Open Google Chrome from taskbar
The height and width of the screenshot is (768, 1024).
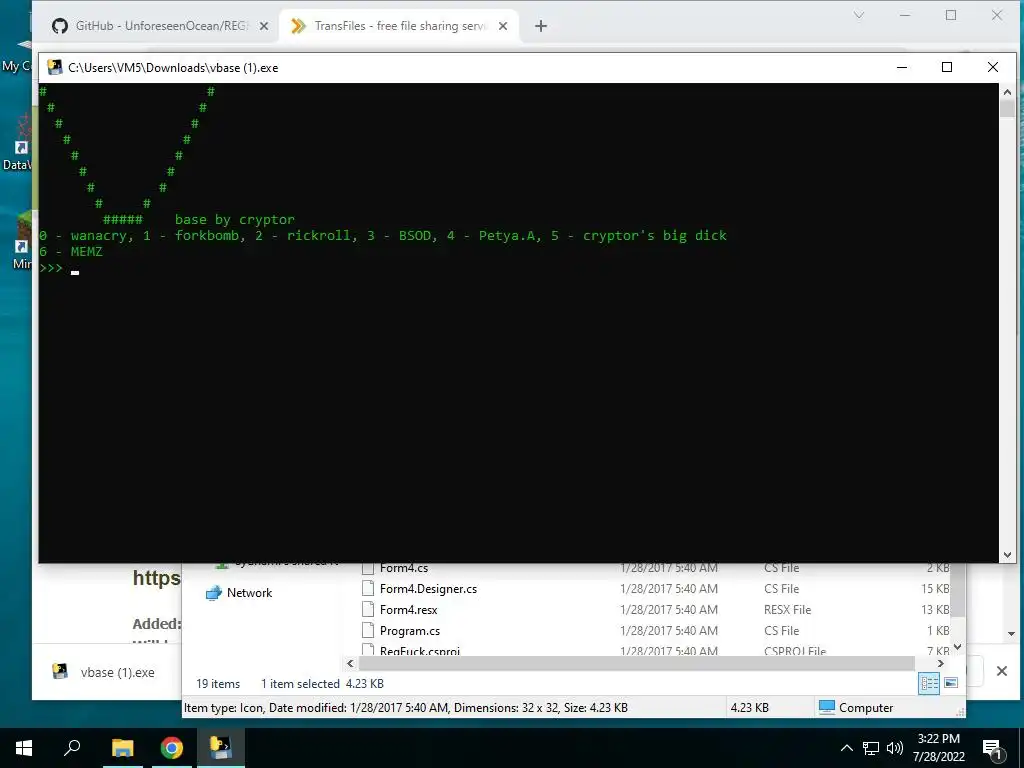(x=172, y=747)
